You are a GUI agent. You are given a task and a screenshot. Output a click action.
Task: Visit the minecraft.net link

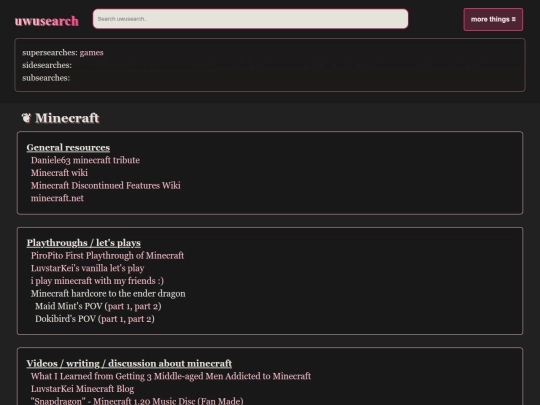57,198
